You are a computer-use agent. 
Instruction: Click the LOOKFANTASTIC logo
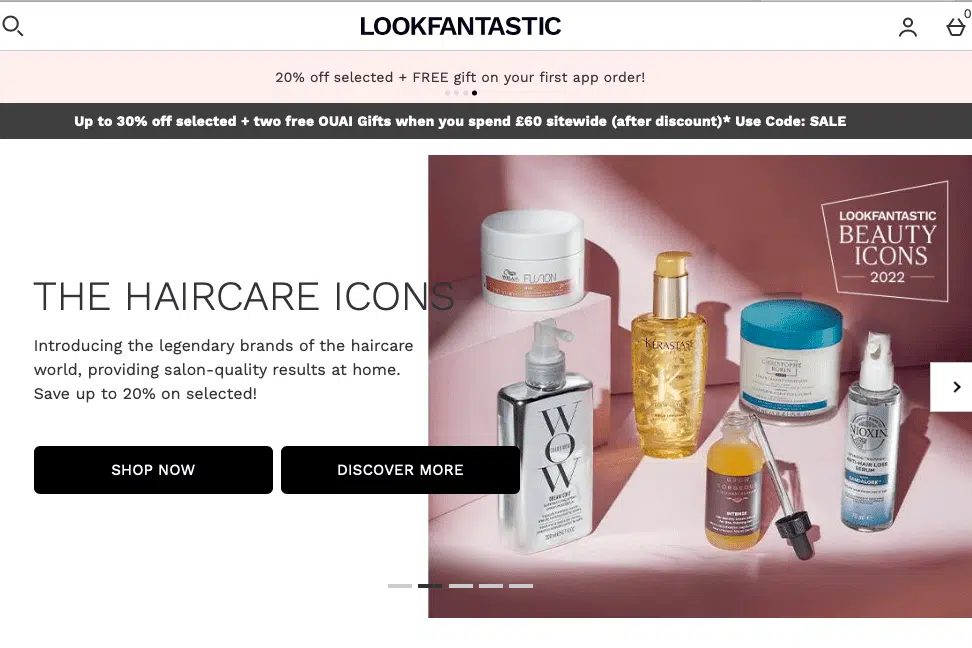(x=460, y=26)
